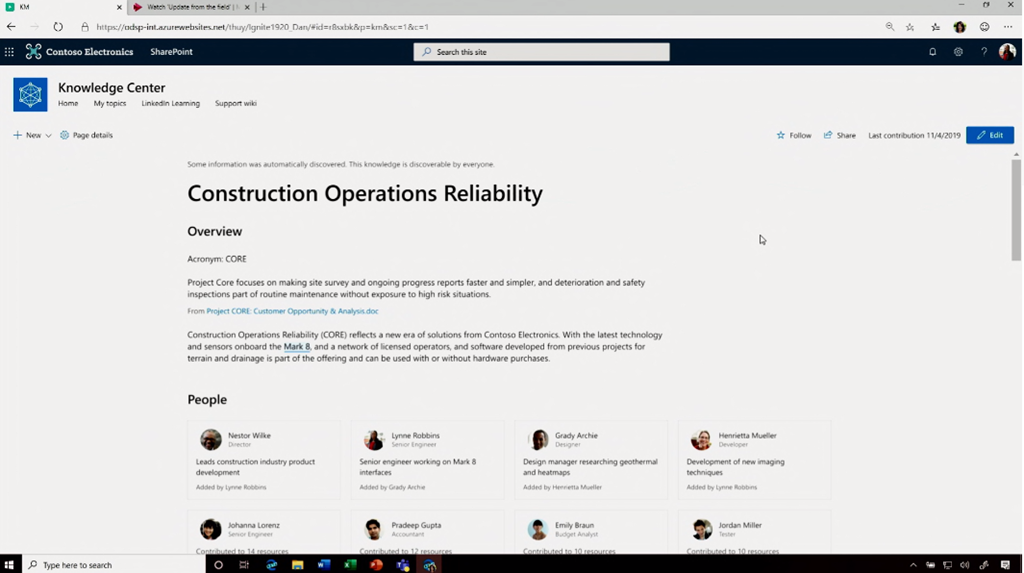Screen dimensions: 1024x573
Task: Click the Edit button
Action: [989, 135]
